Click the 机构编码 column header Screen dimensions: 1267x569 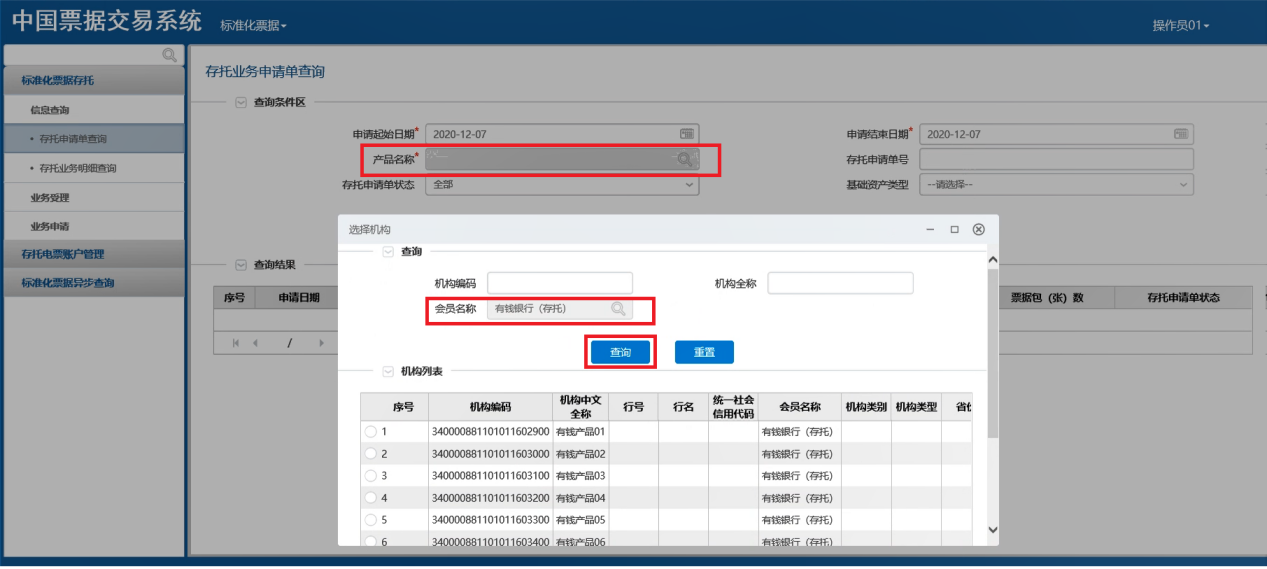click(x=490, y=407)
